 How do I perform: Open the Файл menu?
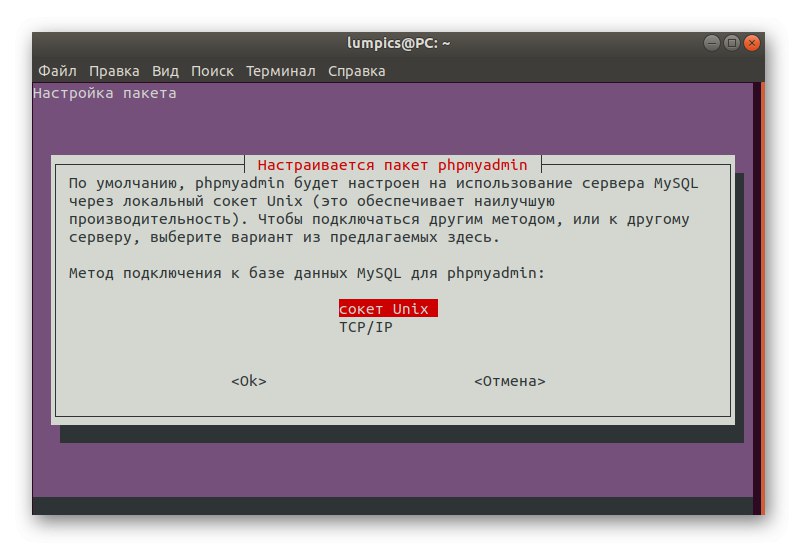click(x=57, y=71)
